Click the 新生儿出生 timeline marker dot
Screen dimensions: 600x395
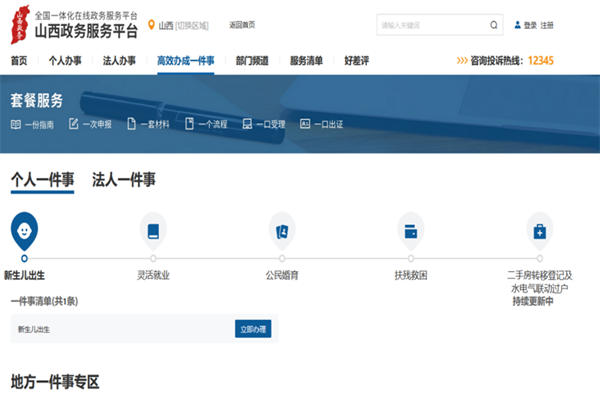24,258
